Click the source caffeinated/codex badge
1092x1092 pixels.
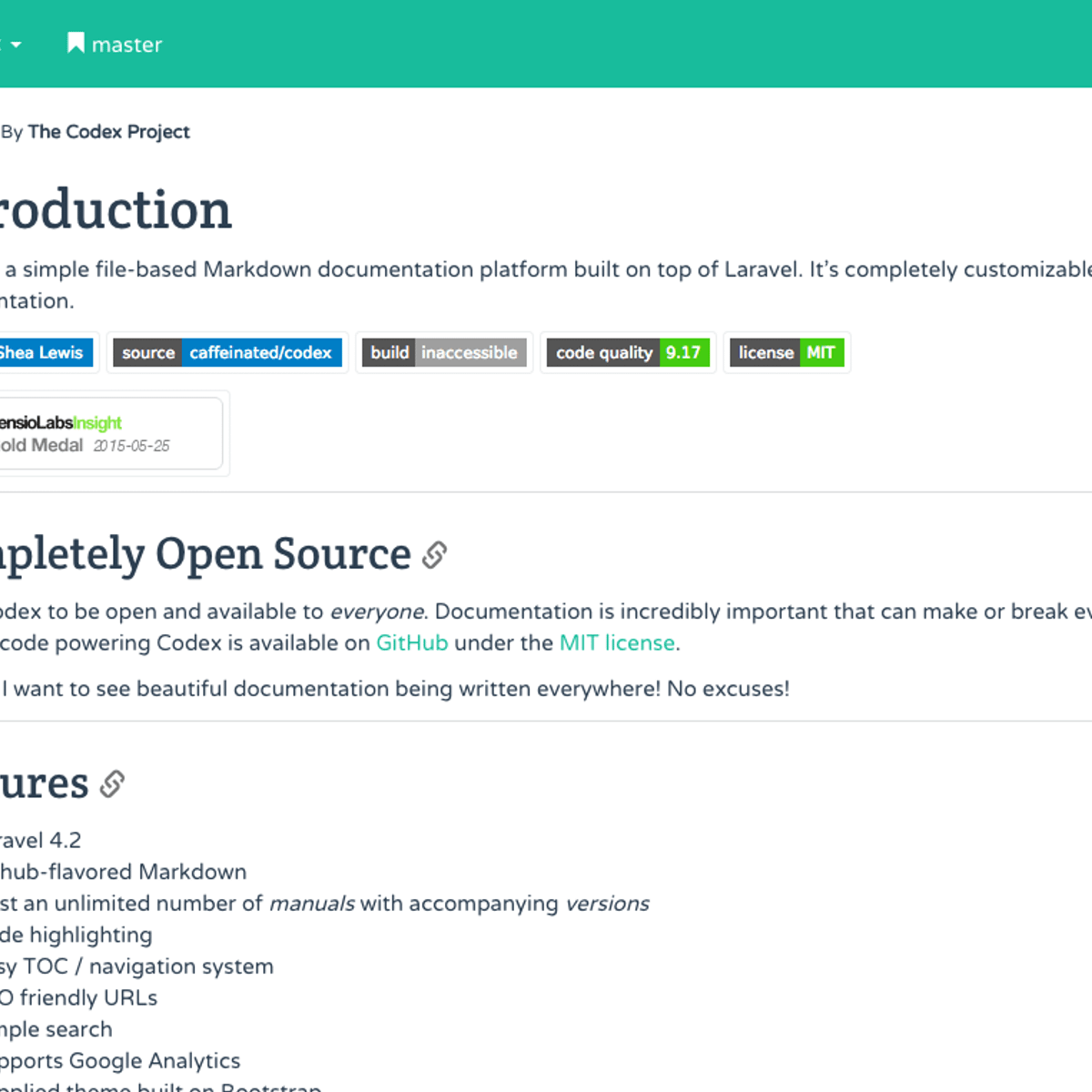pos(227,353)
